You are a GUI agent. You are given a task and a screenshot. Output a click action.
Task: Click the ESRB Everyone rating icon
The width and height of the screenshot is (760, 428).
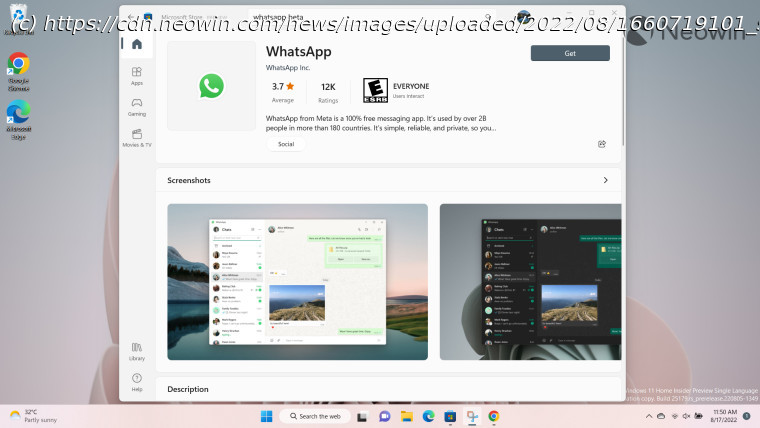[x=375, y=90]
